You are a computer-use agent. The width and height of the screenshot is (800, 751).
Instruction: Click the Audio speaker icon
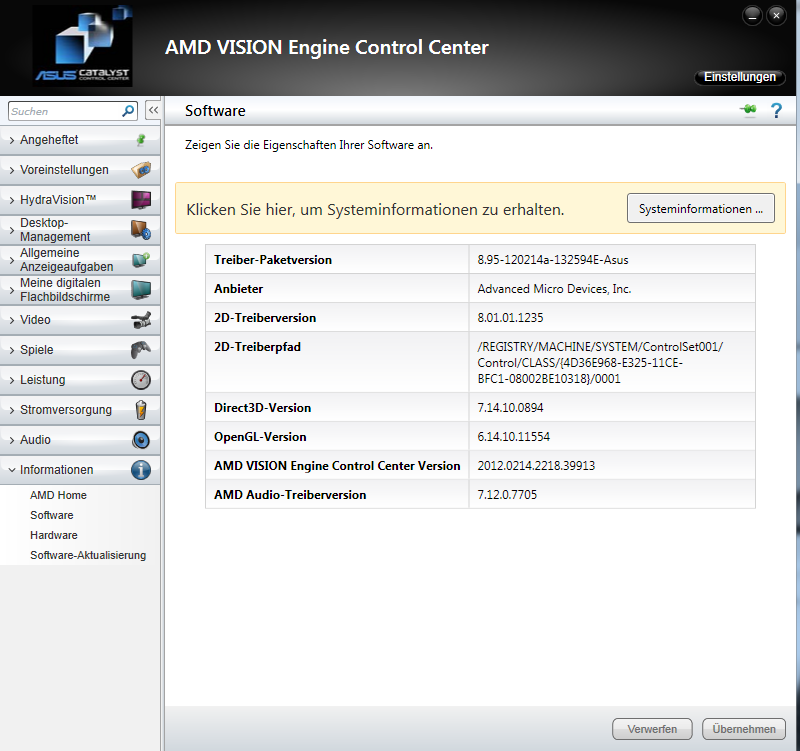click(141, 440)
